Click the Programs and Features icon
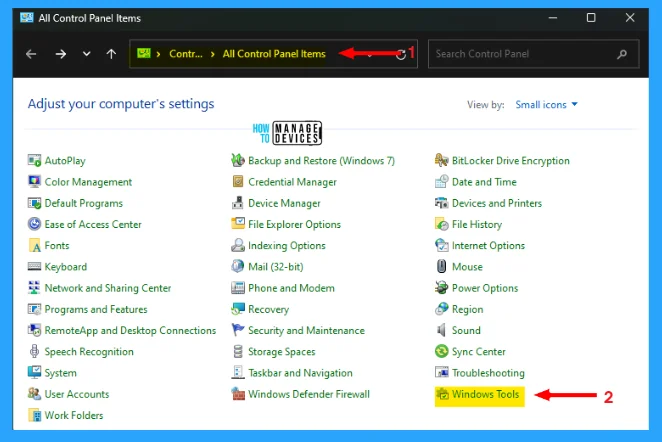Image resolution: width=662 pixels, height=442 pixels. tap(34, 309)
